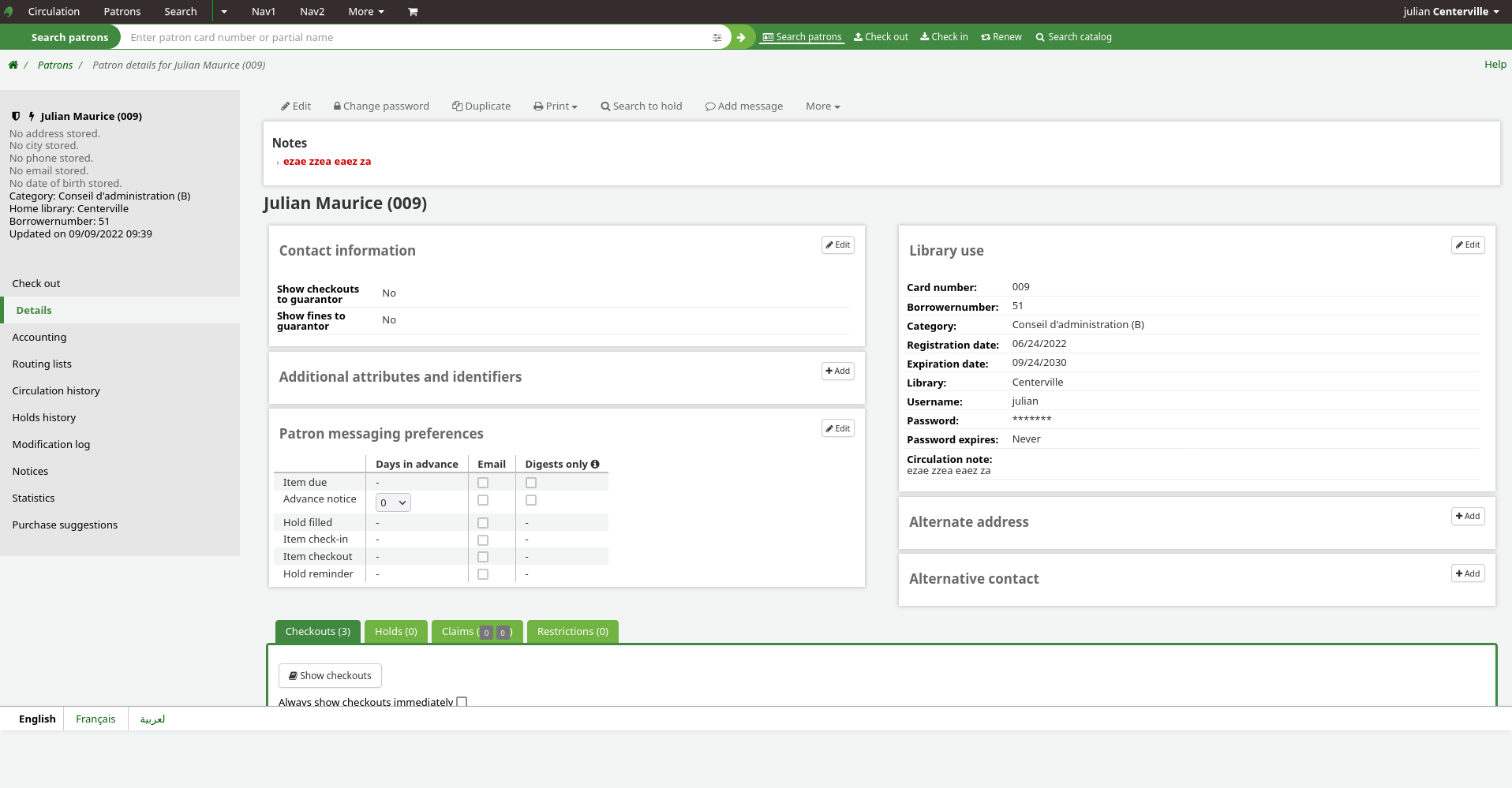Switch to the Holds (0) tab
Viewport: 1512px width, 788px height.
[x=395, y=631]
